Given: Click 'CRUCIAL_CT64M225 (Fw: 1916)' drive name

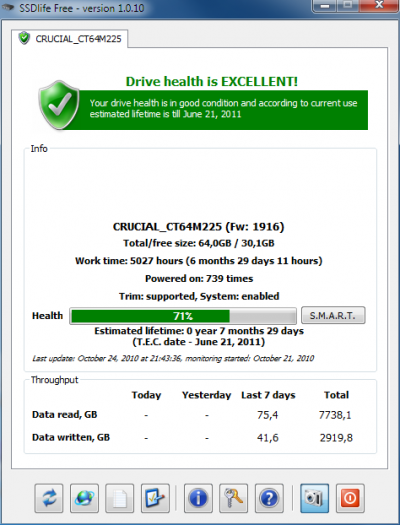Looking at the screenshot, I should (198, 227).
